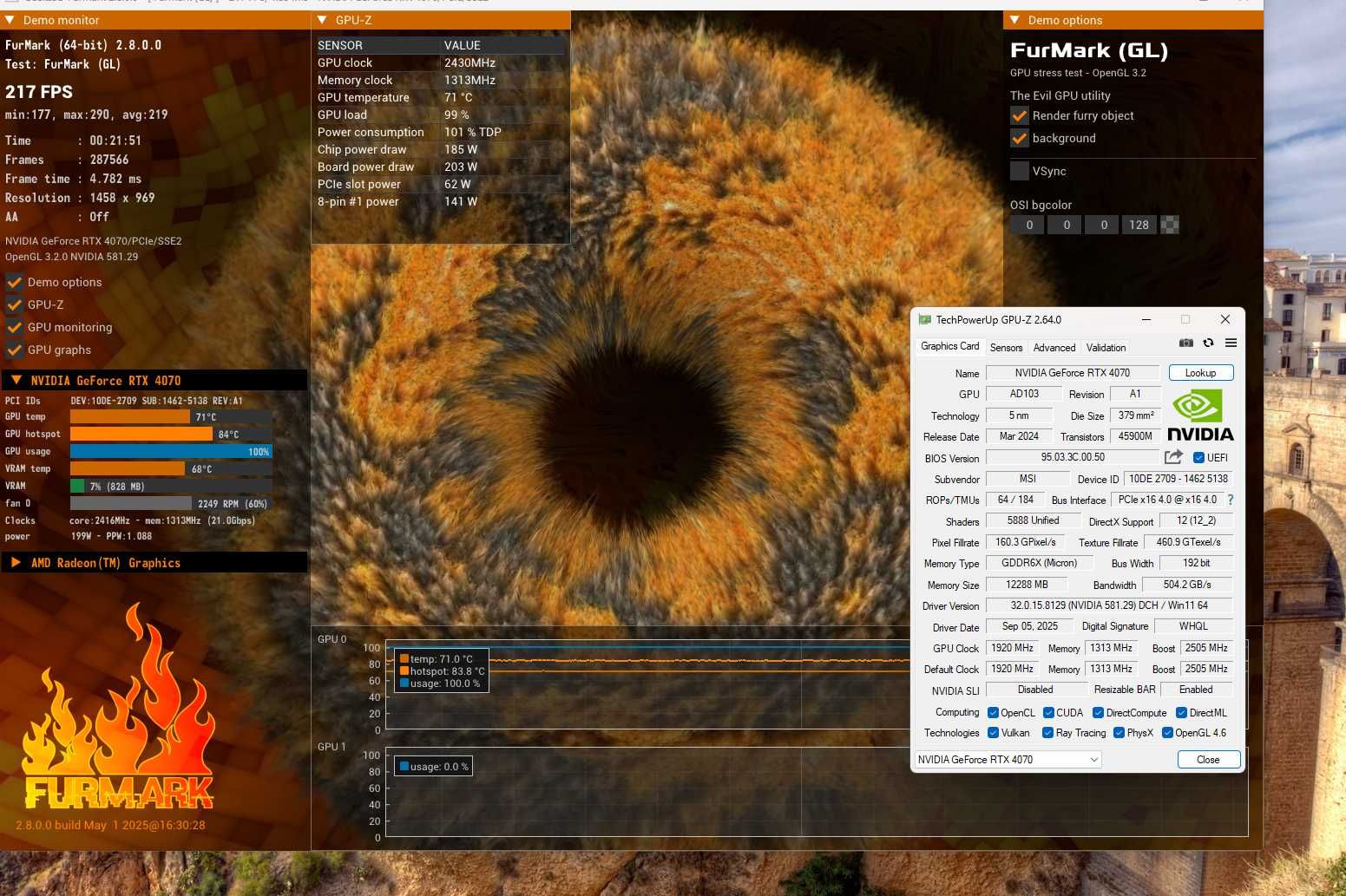This screenshot has width=1346, height=896.
Task: Open the GPU-Z hamburger menu
Action: (1231, 343)
